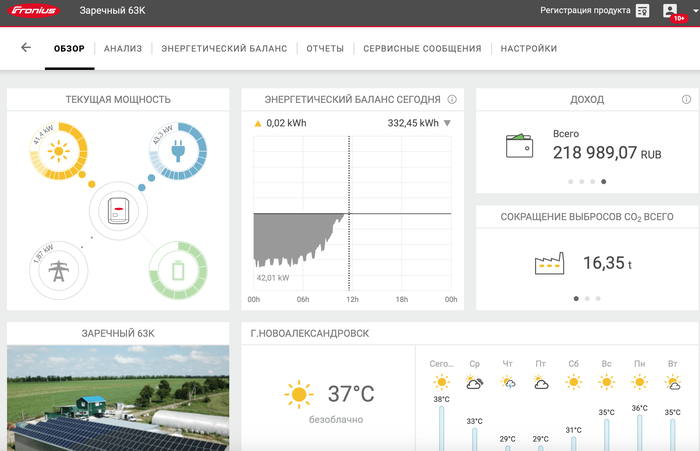Click the battery storage icon

pos(179,269)
